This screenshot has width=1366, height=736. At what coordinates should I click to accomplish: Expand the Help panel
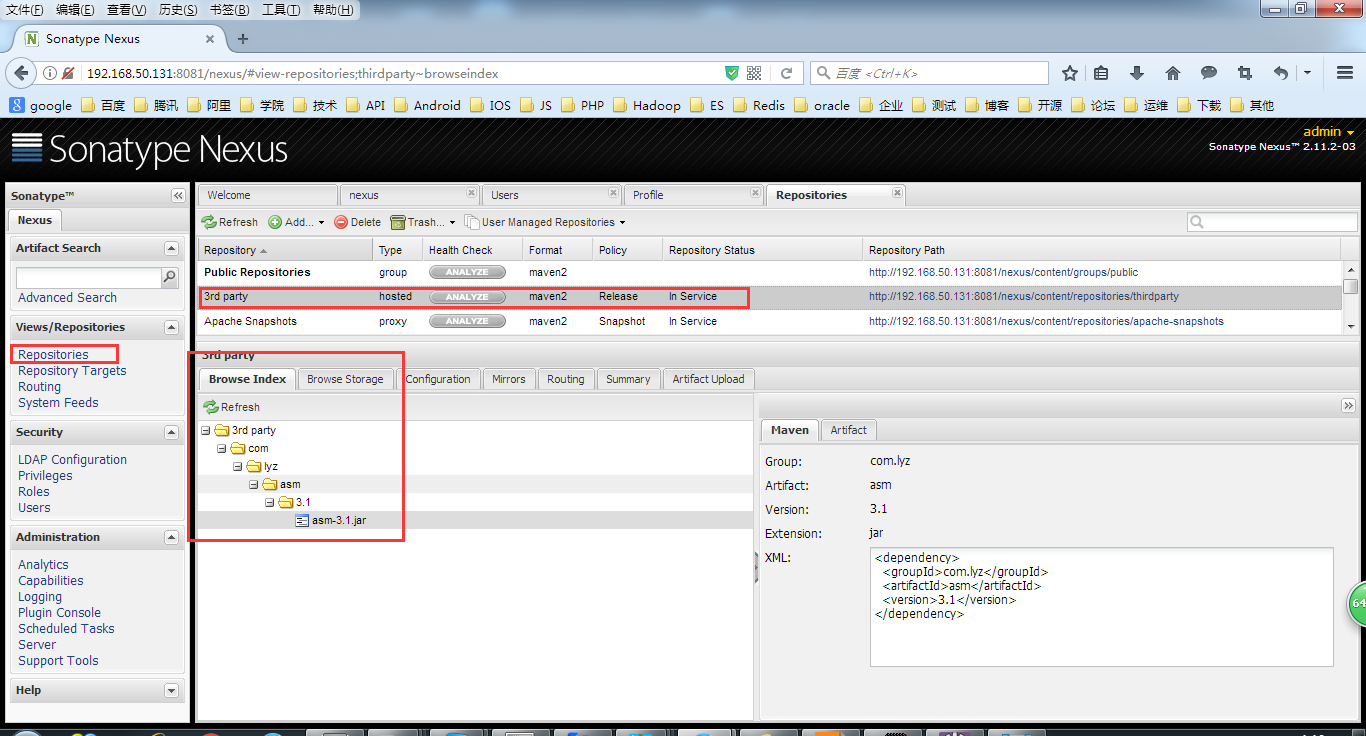pos(171,690)
